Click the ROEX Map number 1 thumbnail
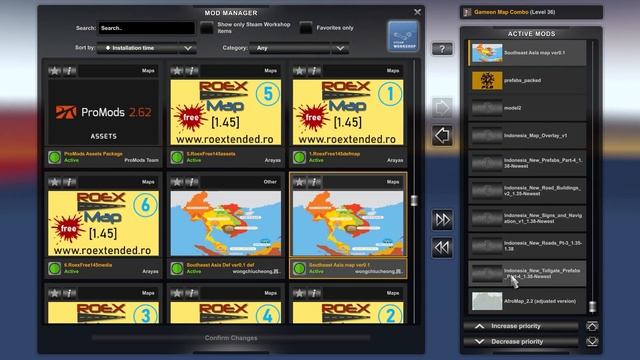Image resolution: width=640 pixels, height=360 pixels. [348, 112]
